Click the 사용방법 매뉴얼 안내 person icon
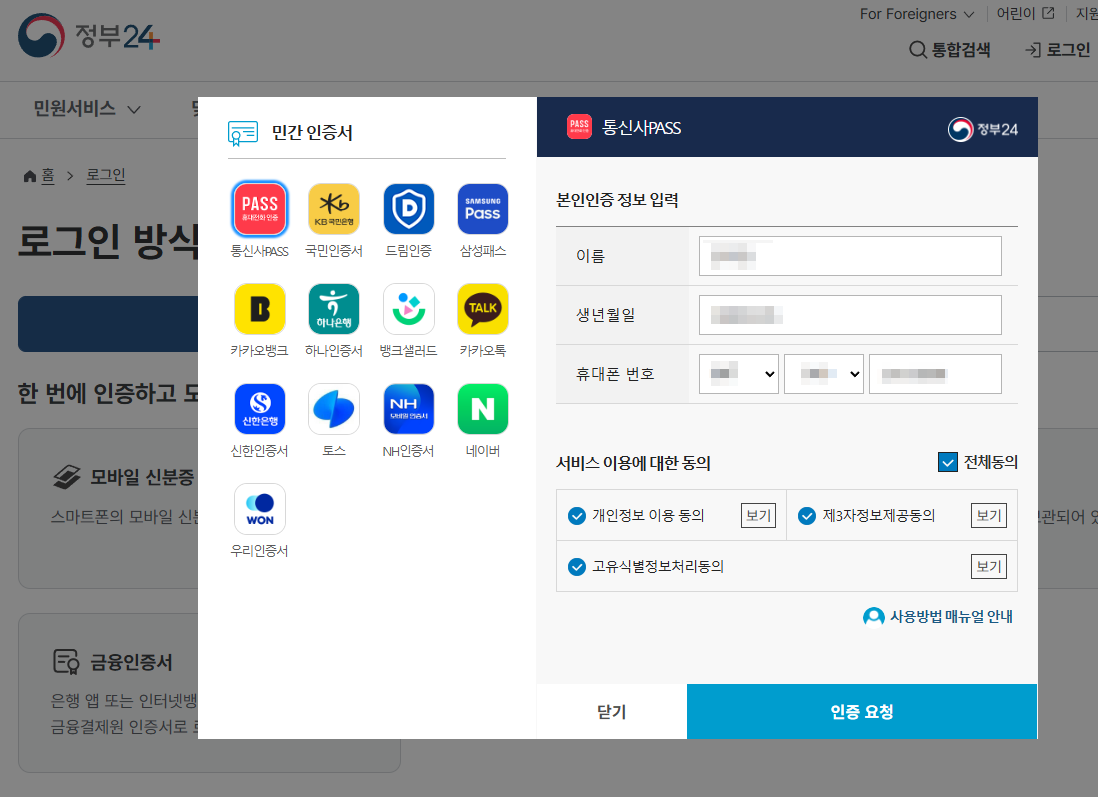This screenshot has height=797, width=1098. 873,617
